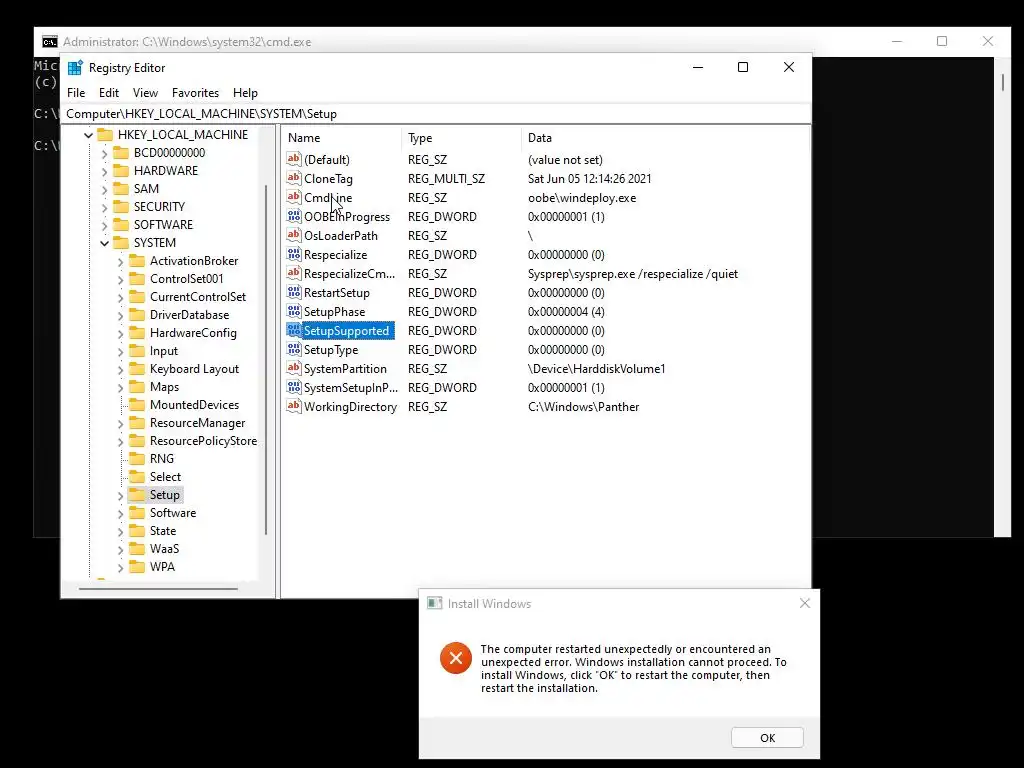
Task: Open the File menu
Action: [x=76, y=93]
